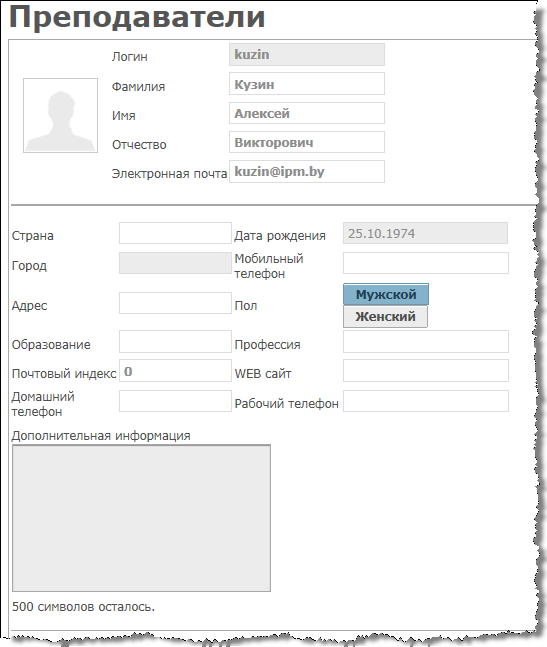Image resolution: width=547 pixels, height=647 pixels.
Task: Click the Электронная почта email field
Action: point(307,172)
